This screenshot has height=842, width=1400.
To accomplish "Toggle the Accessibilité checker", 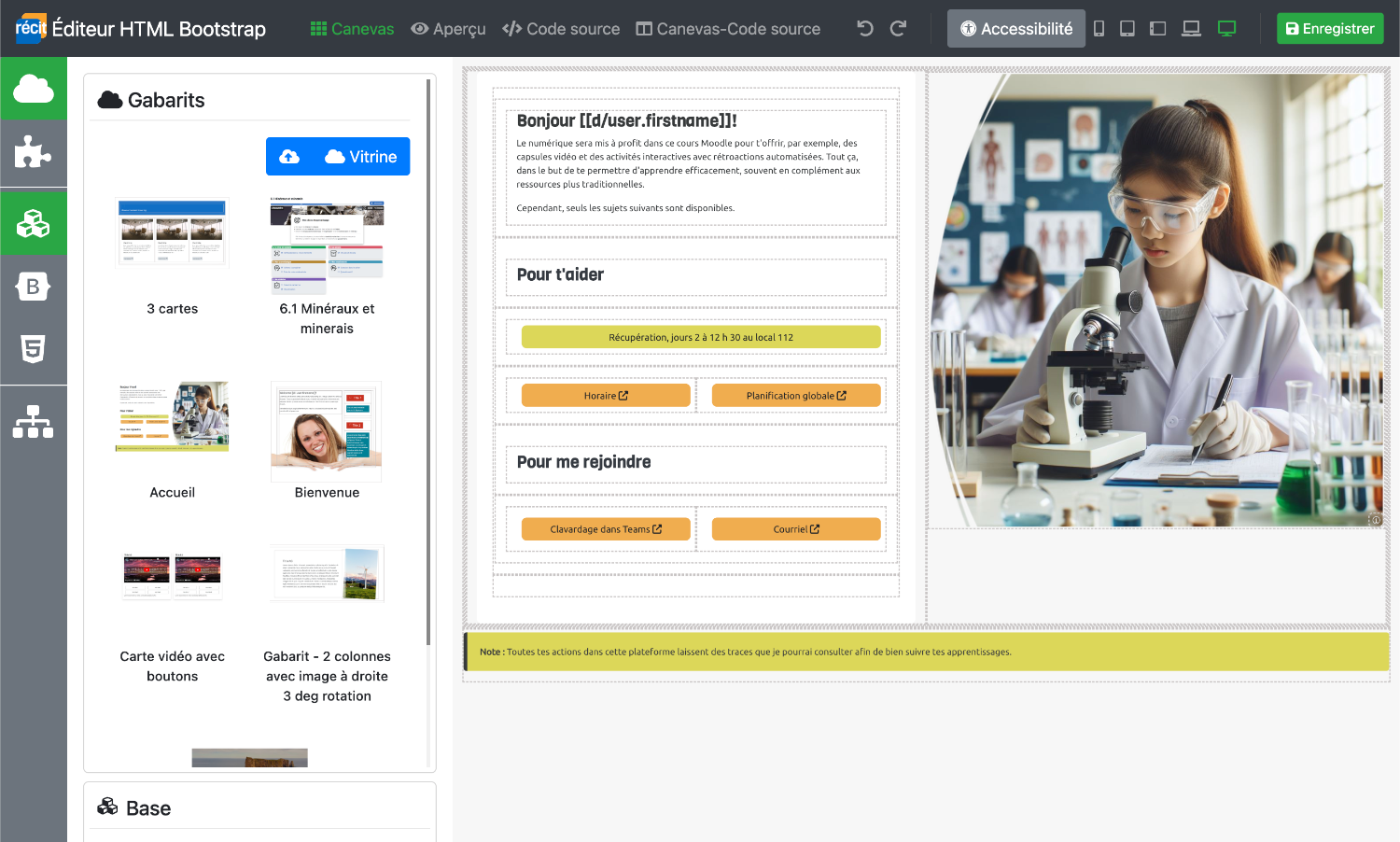I will coord(1015,29).
